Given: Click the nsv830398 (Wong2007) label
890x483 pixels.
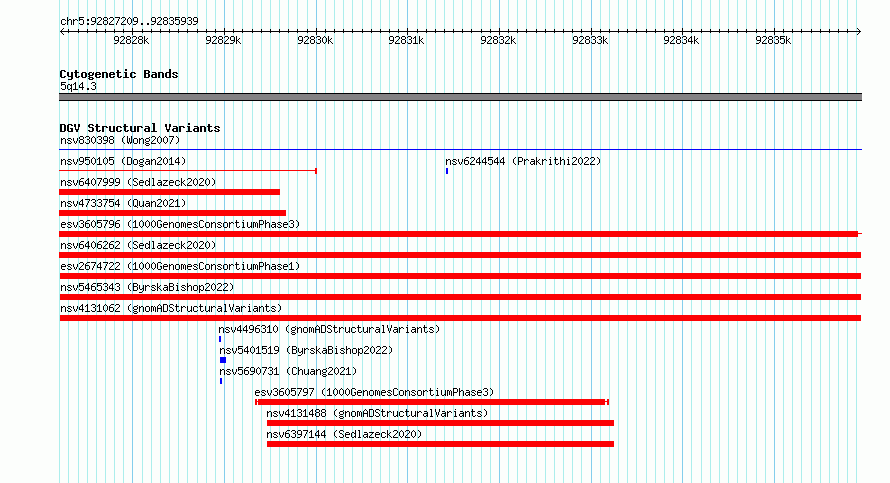Looking at the screenshot, I should pos(120,140).
